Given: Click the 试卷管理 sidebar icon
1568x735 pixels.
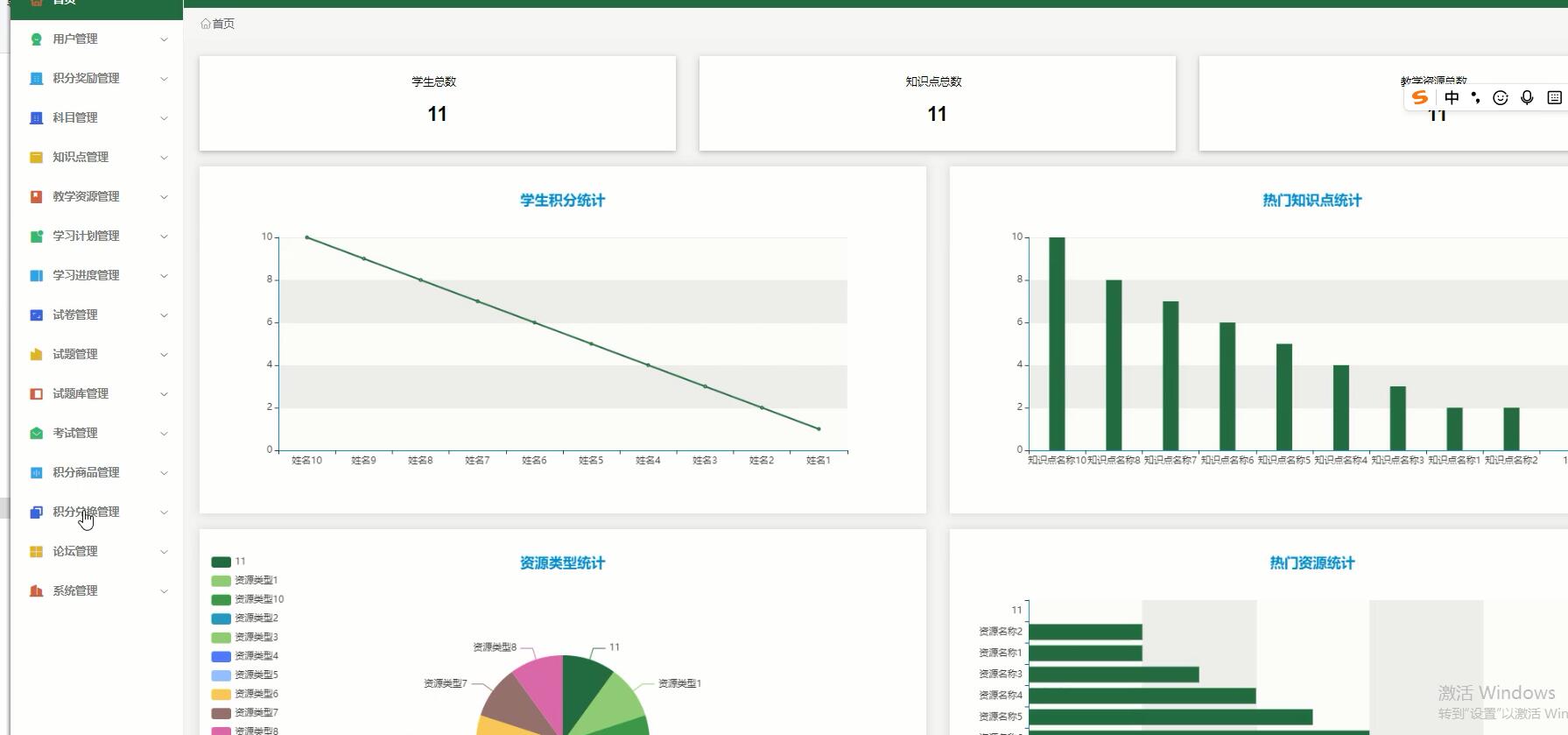Looking at the screenshot, I should [36, 315].
